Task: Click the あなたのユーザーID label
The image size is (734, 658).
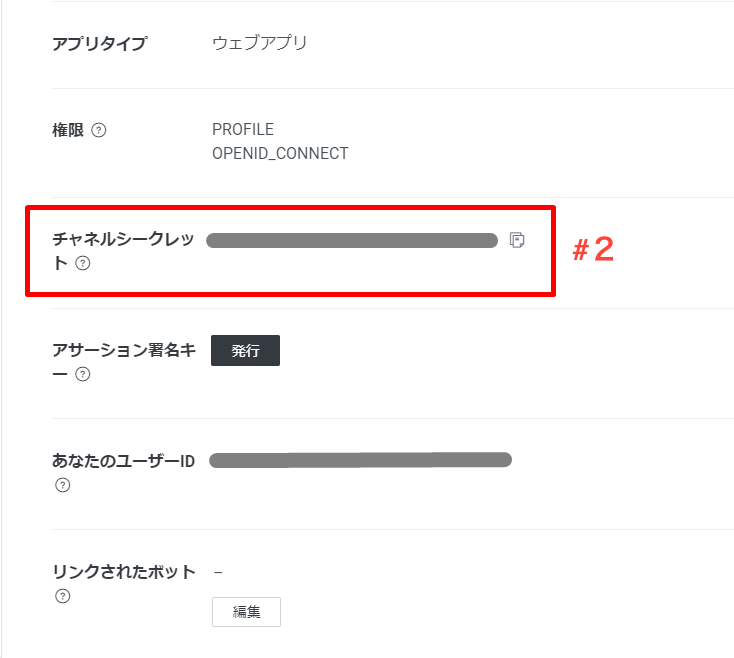Action: (x=123, y=461)
